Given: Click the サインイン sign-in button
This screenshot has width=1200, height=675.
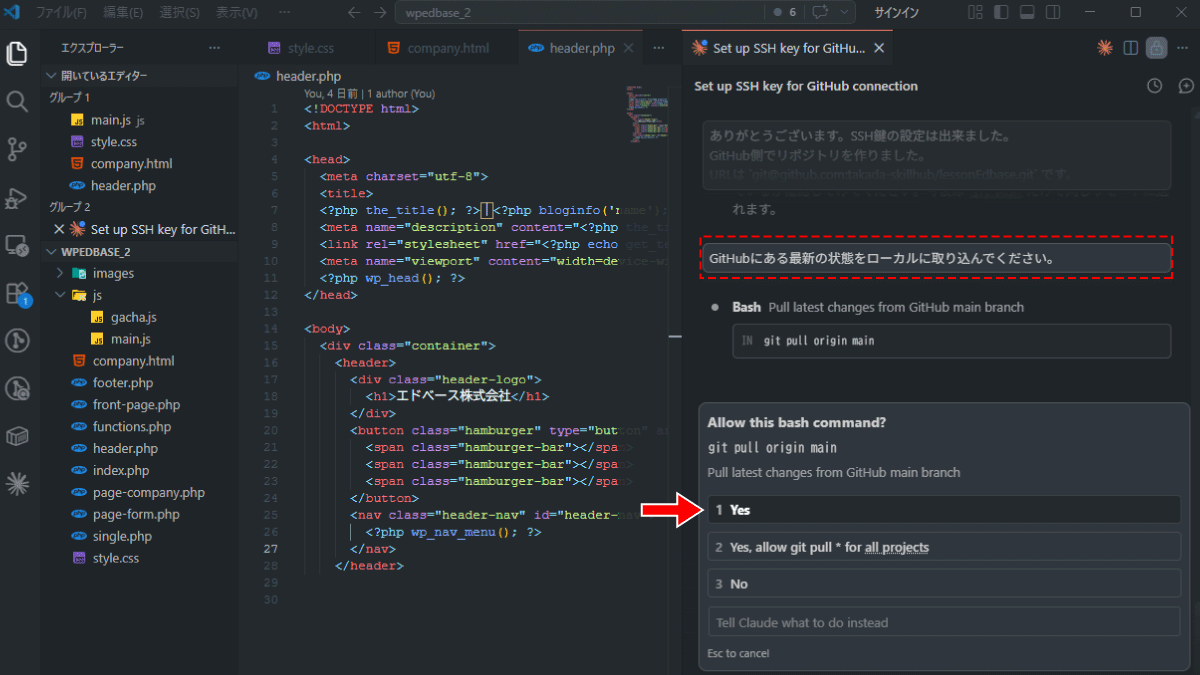Looking at the screenshot, I should [x=895, y=13].
